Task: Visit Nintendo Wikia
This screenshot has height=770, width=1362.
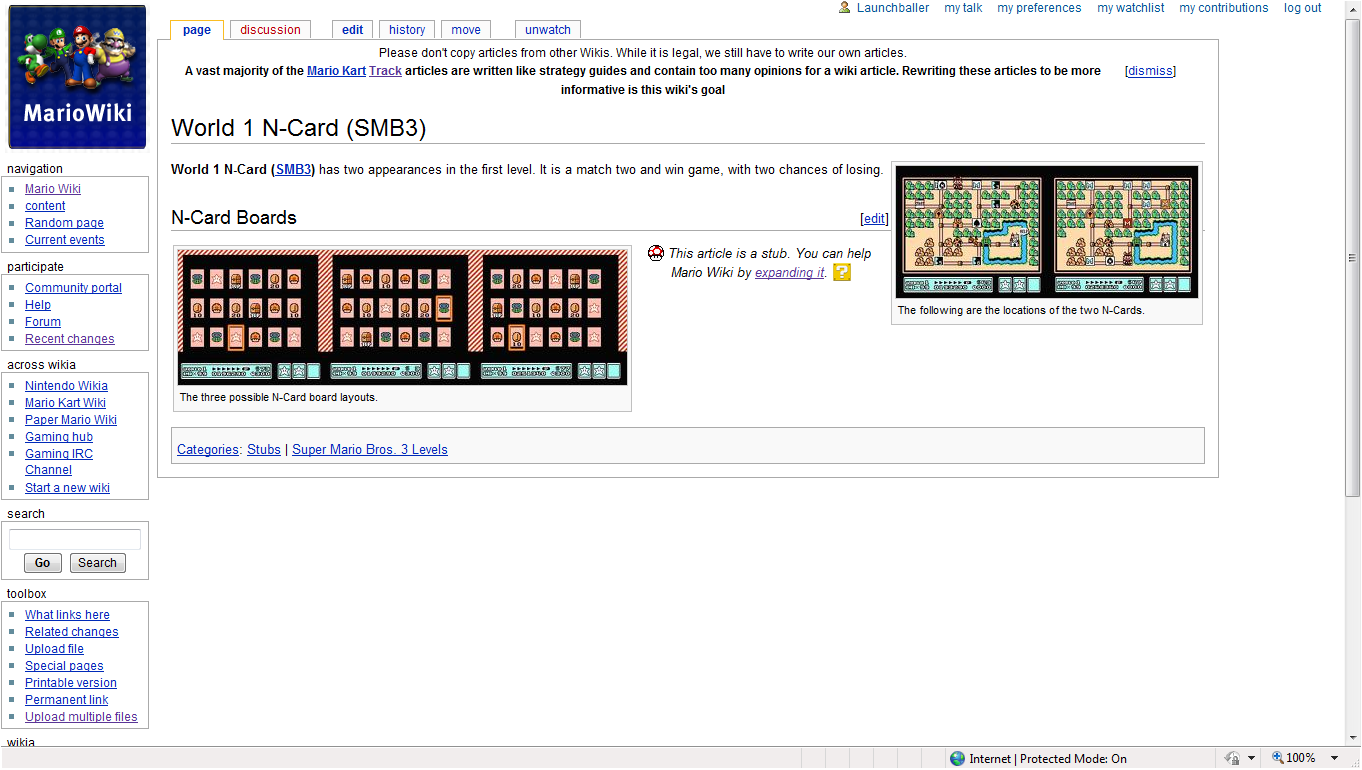Action: coord(66,386)
